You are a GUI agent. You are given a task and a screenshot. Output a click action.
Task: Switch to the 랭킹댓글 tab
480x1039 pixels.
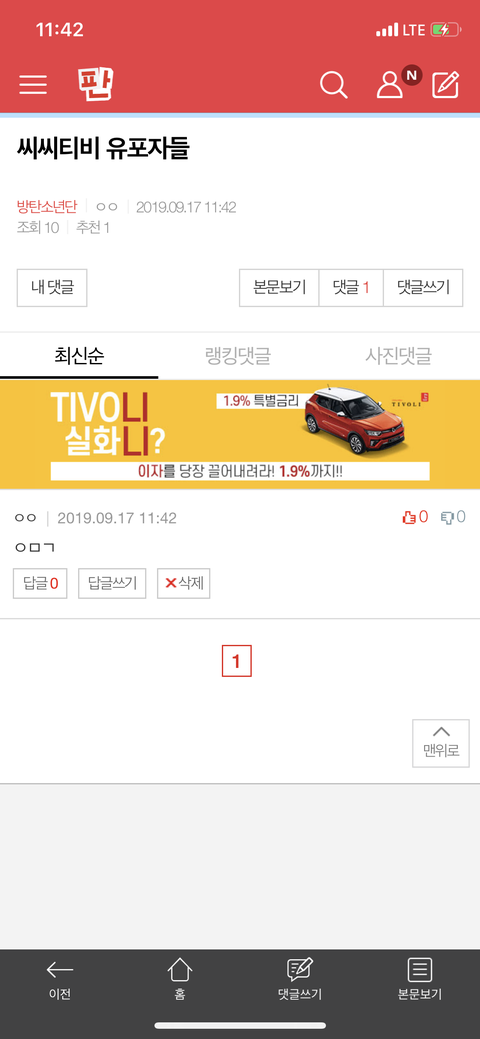238,356
